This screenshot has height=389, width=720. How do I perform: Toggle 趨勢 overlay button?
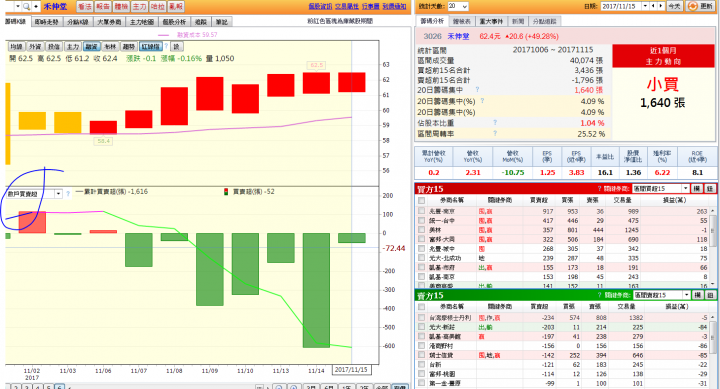click(129, 46)
